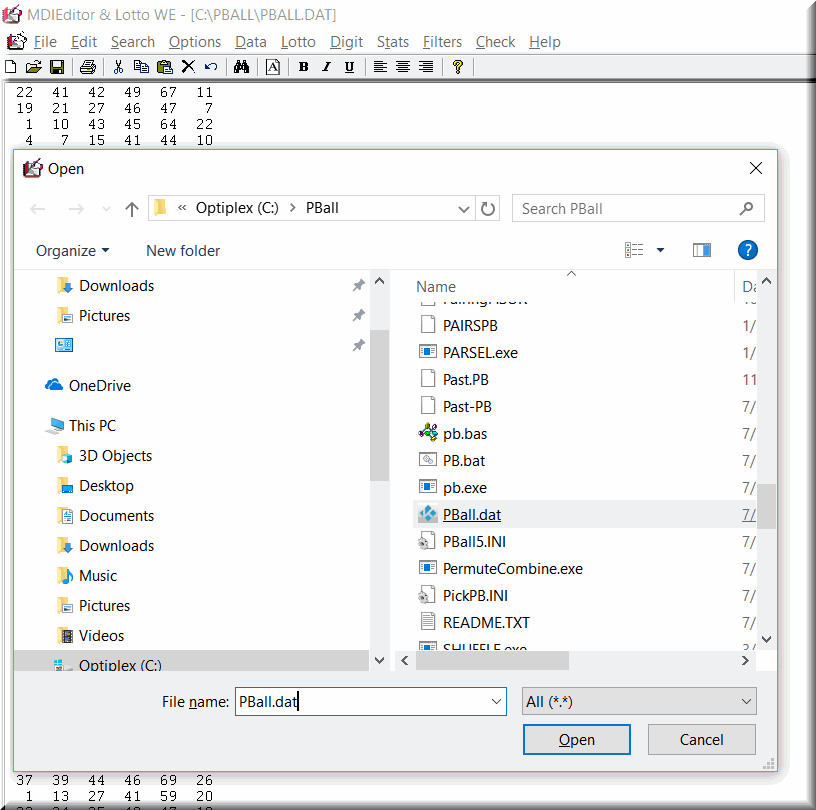Click the Save diskette toolbar icon
Image resolution: width=816 pixels, height=810 pixels.
click(57, 67)
